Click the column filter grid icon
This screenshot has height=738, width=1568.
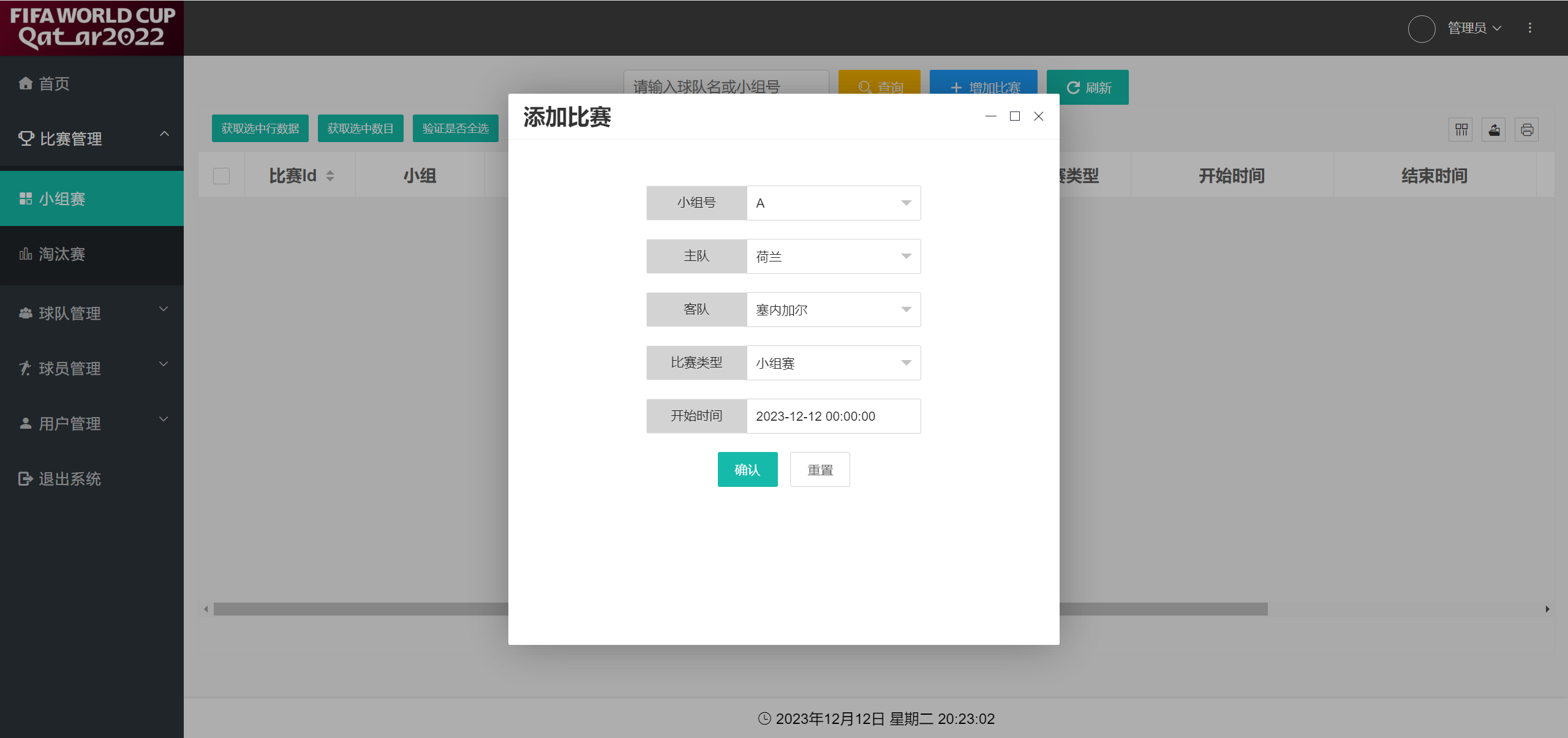click(x=1461, y=130)
